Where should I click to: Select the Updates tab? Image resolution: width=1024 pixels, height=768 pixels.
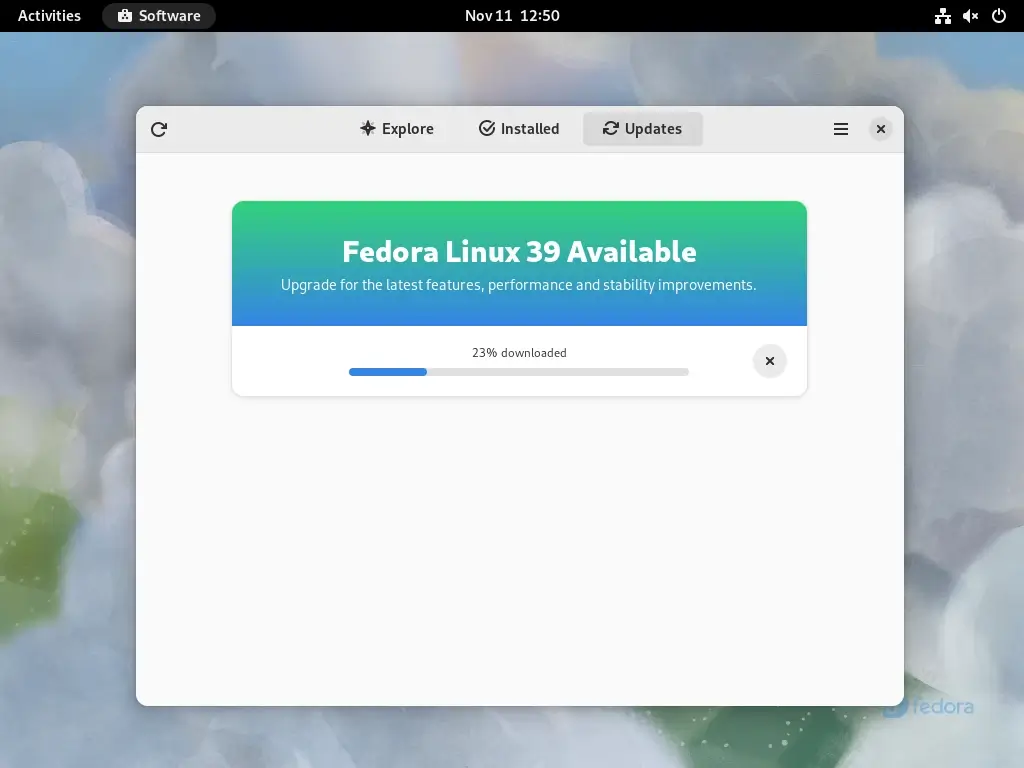click(643, 129)
